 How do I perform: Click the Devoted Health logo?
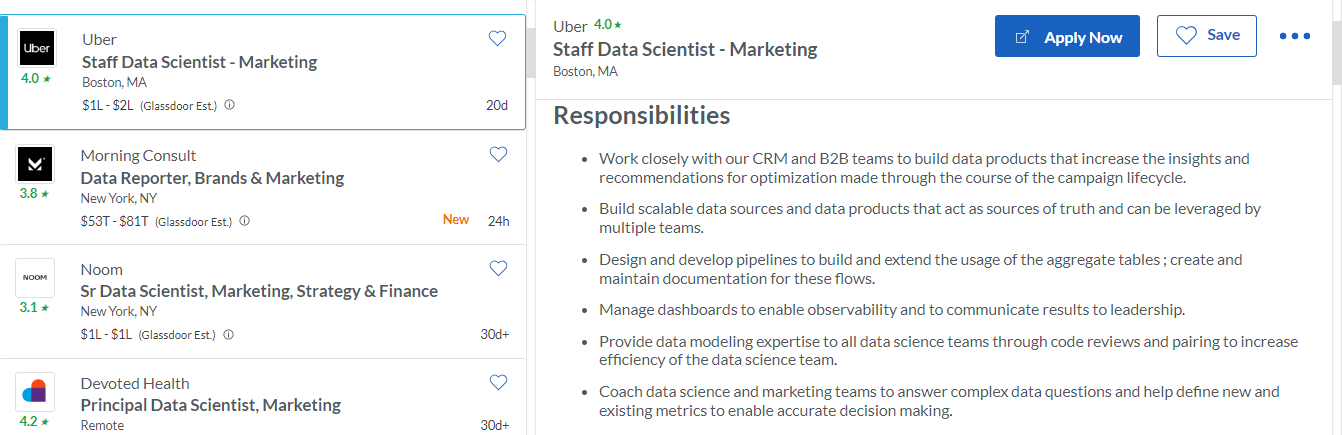tap(36, 391)
